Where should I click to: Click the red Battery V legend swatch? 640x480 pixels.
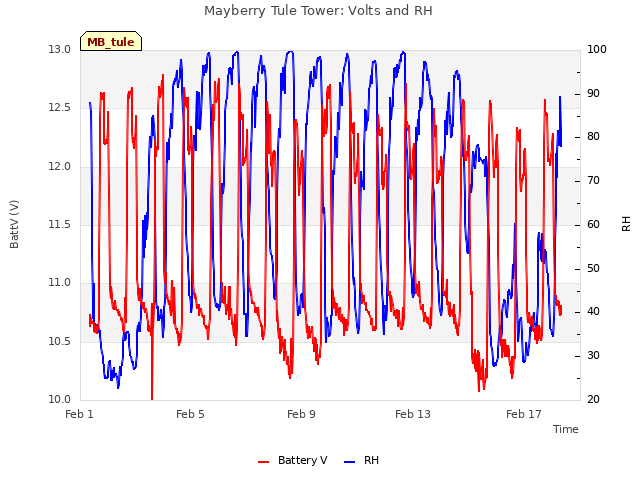[264, 462]
